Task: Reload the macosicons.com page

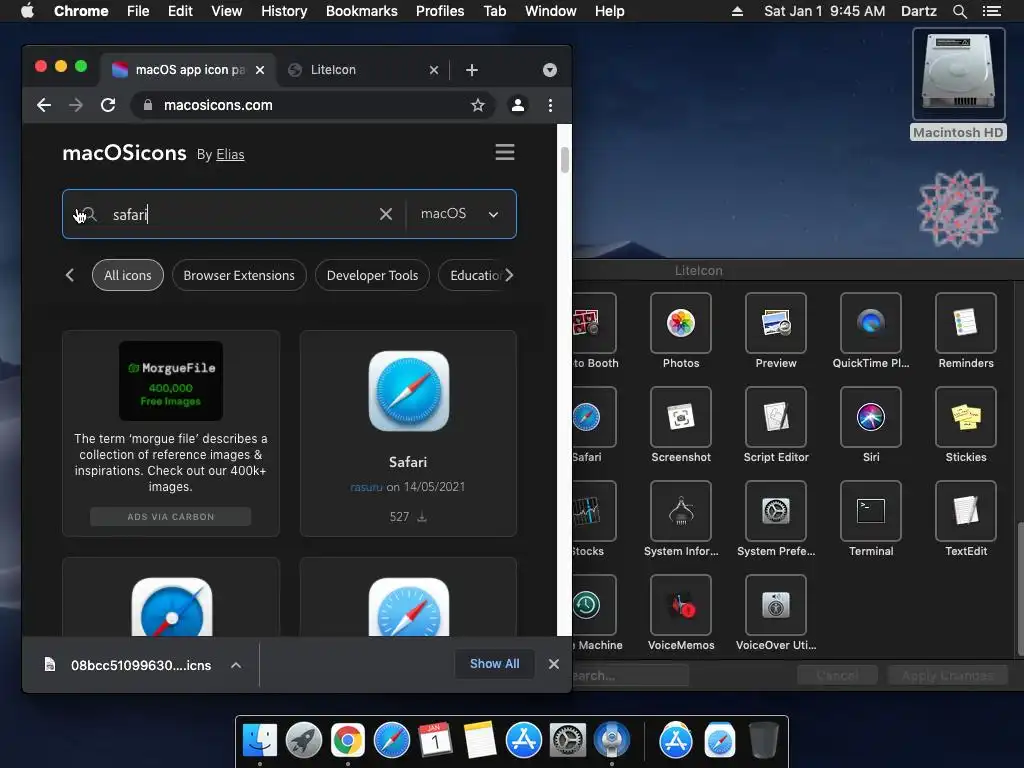Action: 108,105
